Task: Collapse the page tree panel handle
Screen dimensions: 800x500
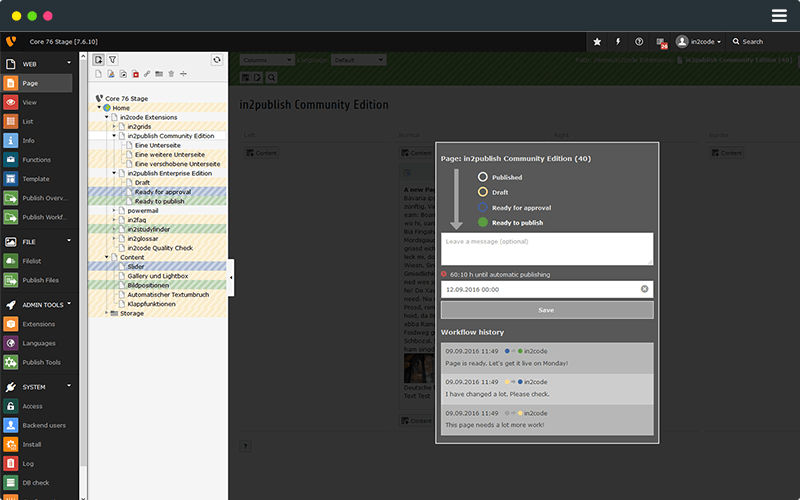Action: coord(231,278)
